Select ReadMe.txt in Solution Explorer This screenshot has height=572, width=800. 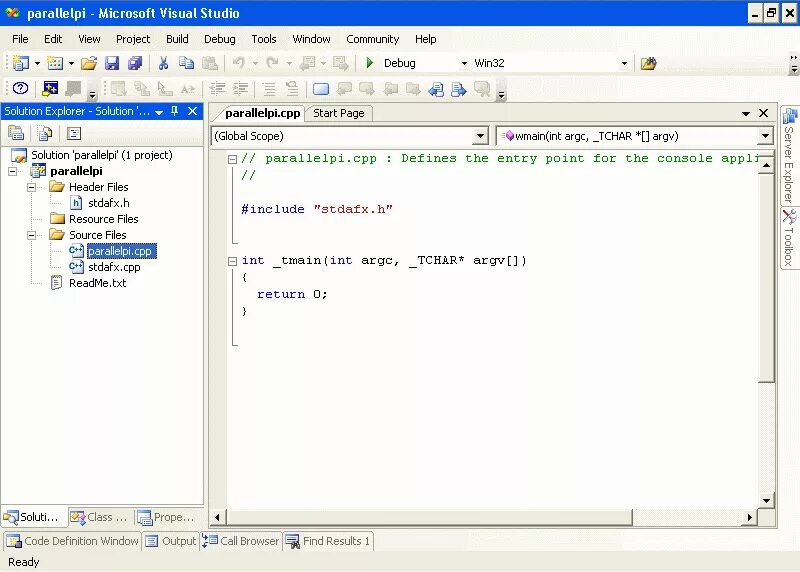pos(97,283)
